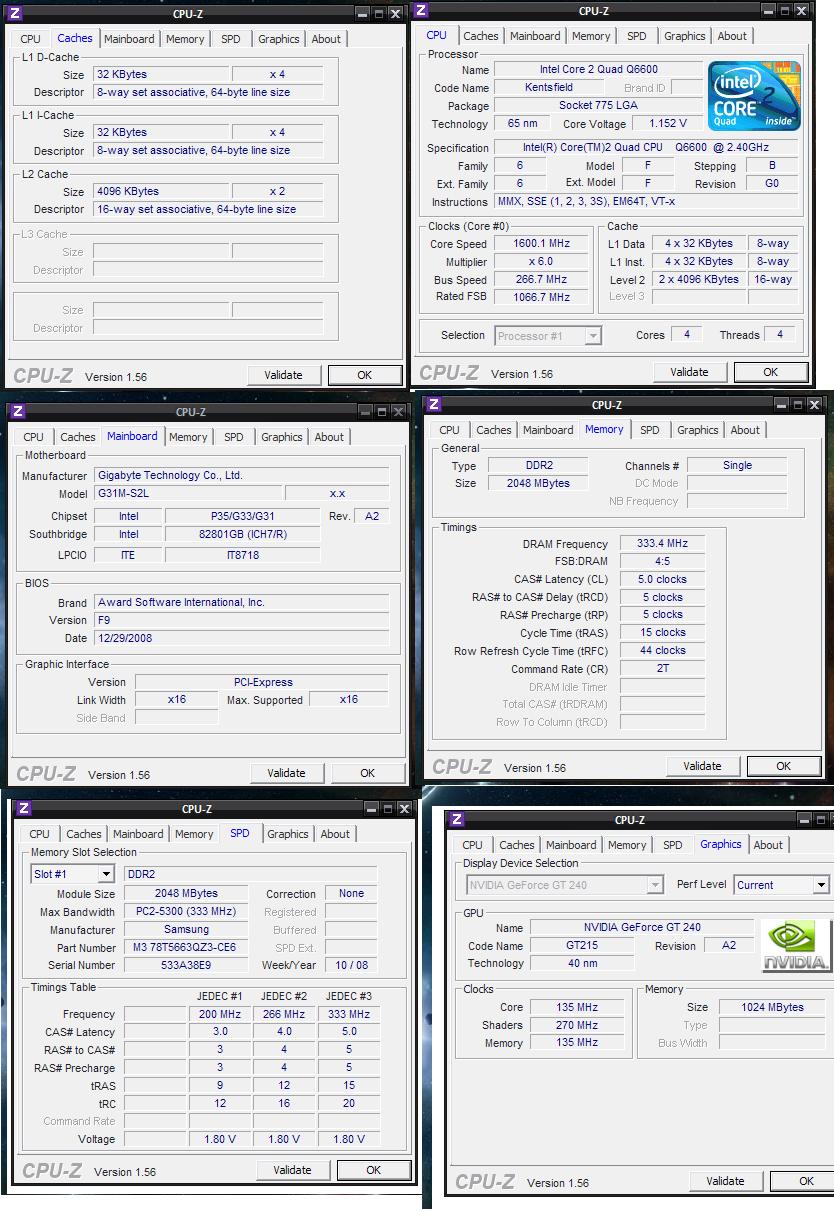
Task: Click Validate in the Mainboard window
Action: [286, 773]
